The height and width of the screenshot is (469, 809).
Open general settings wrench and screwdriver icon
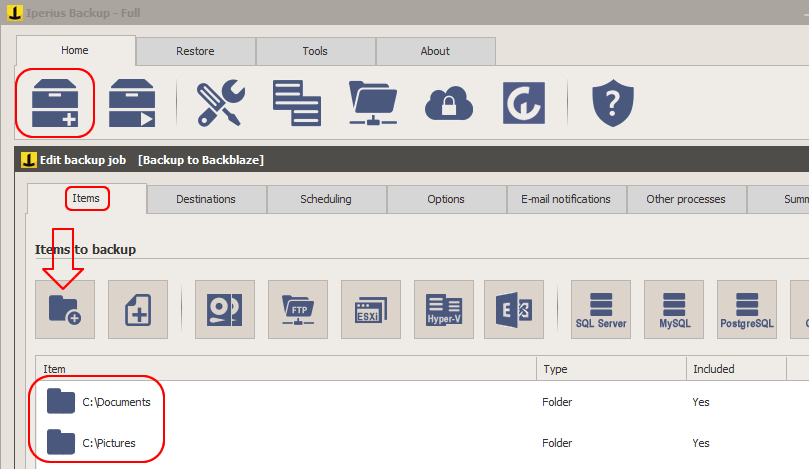coord(221,103)
